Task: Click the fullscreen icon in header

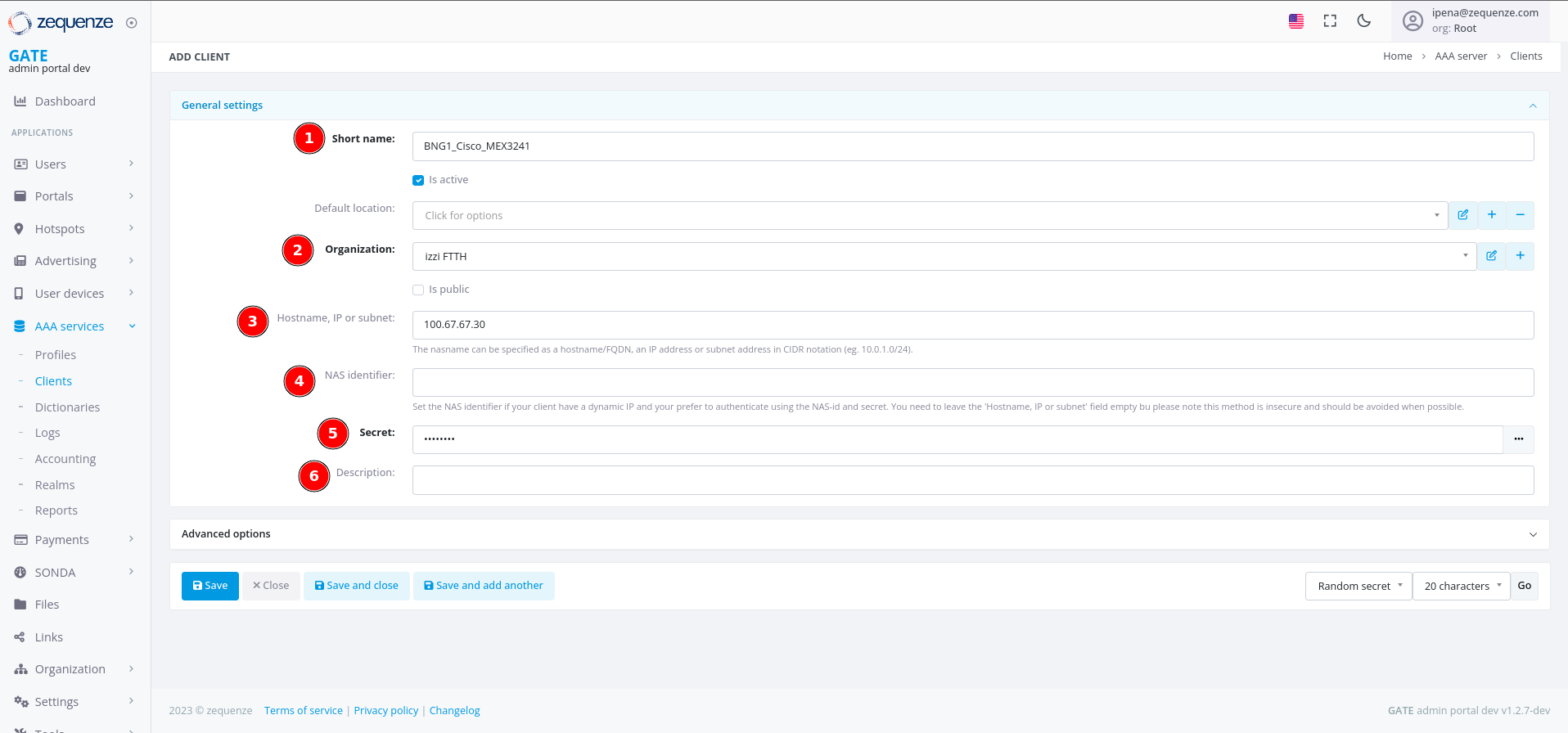Action: (x=1330, y=21)
